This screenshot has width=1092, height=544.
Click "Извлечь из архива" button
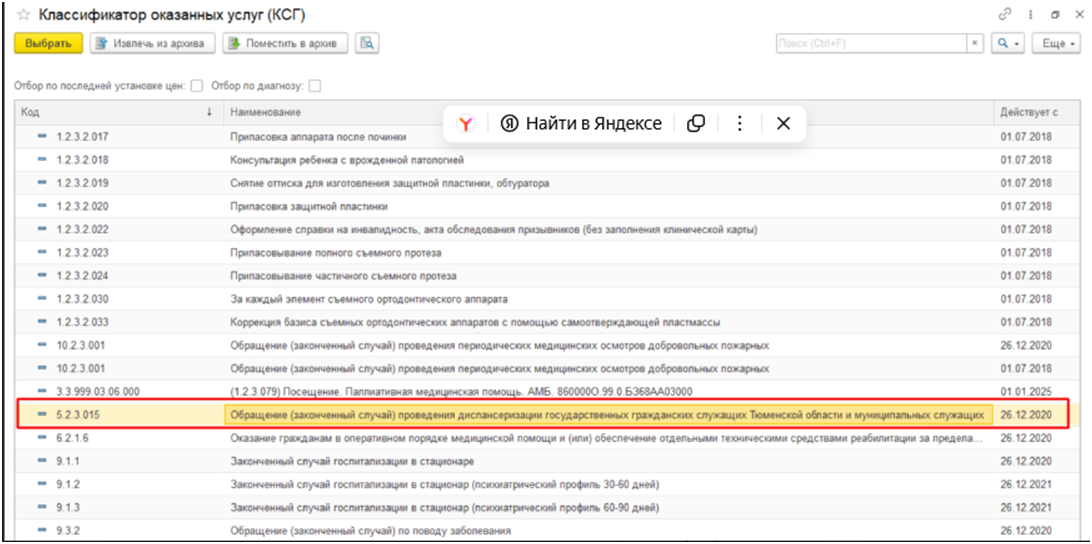point(153,43)
